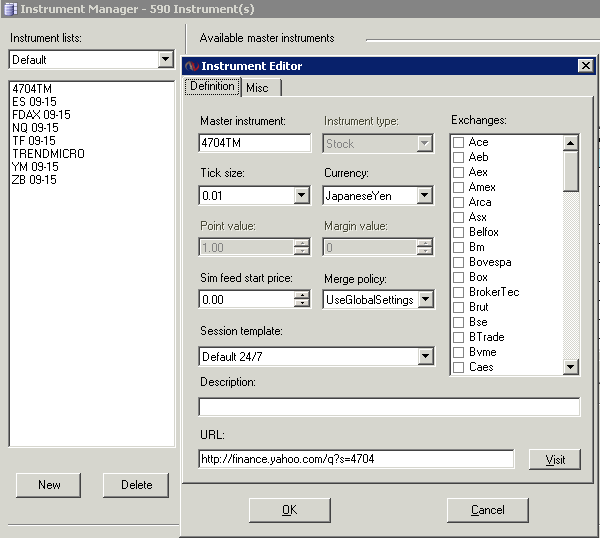The width and height of the screenshot is (600, 538).
Task: Click the New instrument list button
Action: click(49, 485)
